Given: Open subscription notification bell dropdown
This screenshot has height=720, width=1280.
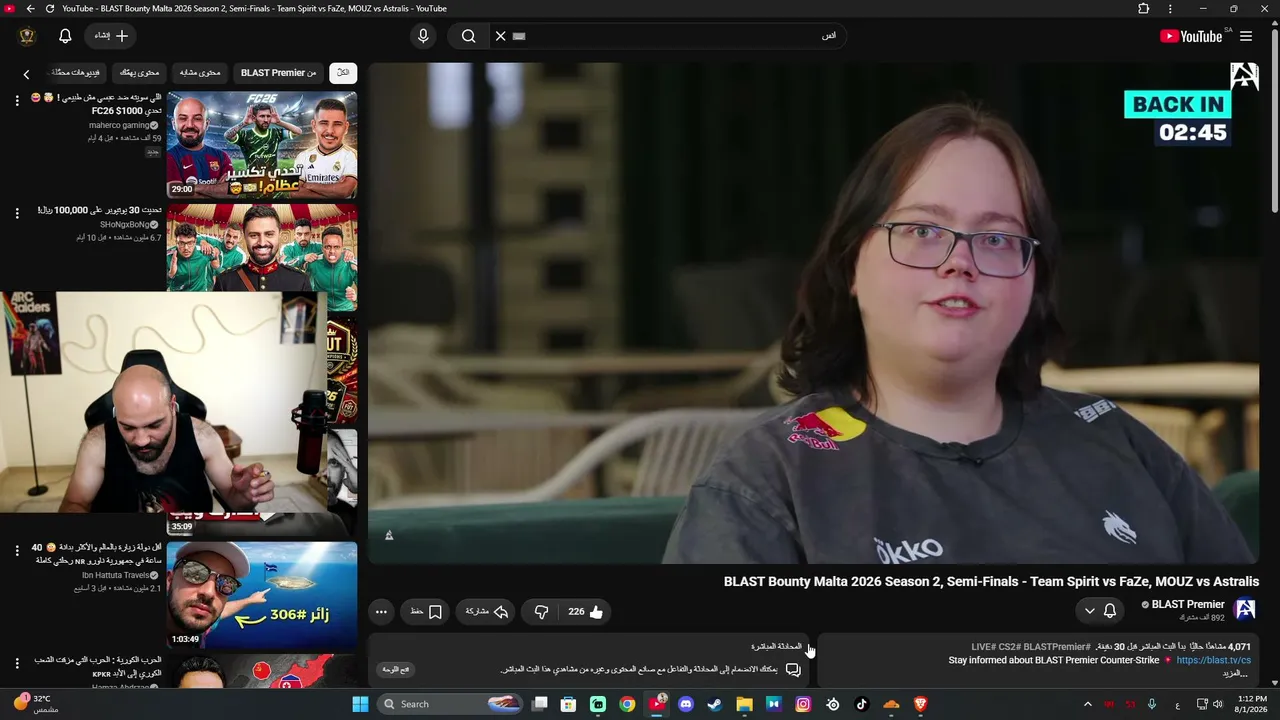Looking at the screenshot, I should click(x=1100, y=611).
